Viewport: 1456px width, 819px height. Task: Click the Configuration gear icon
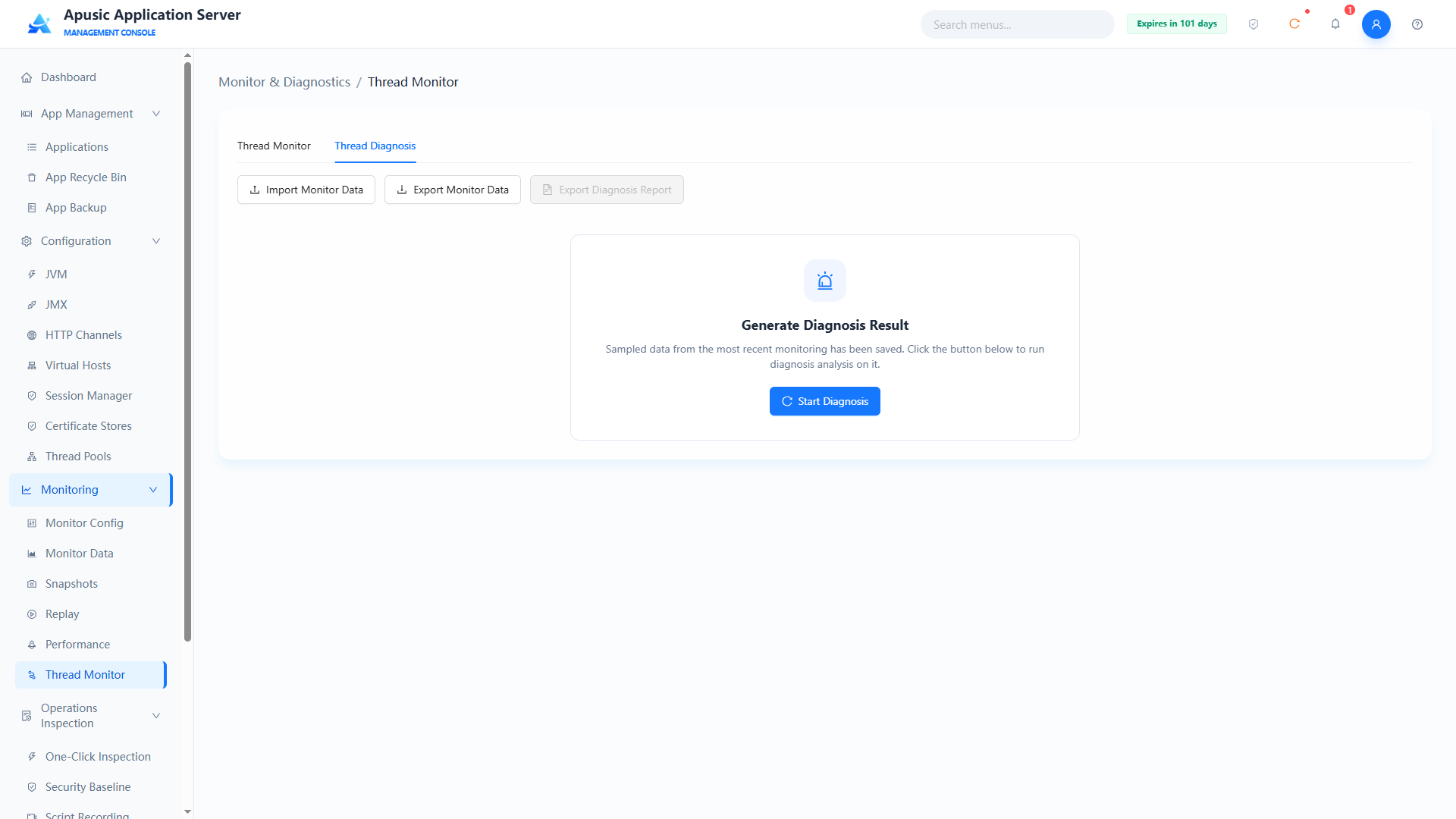point(27,241)
